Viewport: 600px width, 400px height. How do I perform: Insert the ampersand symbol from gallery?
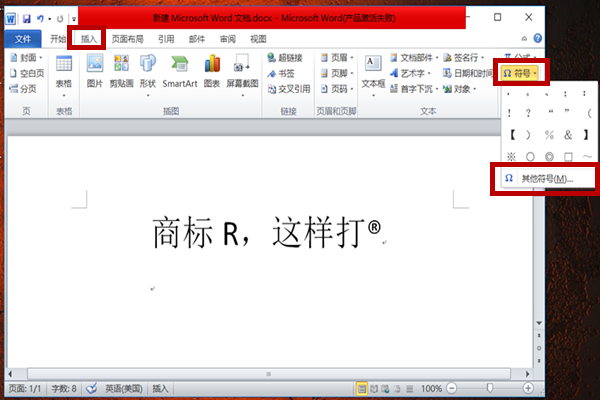click(x=568, y=135)
